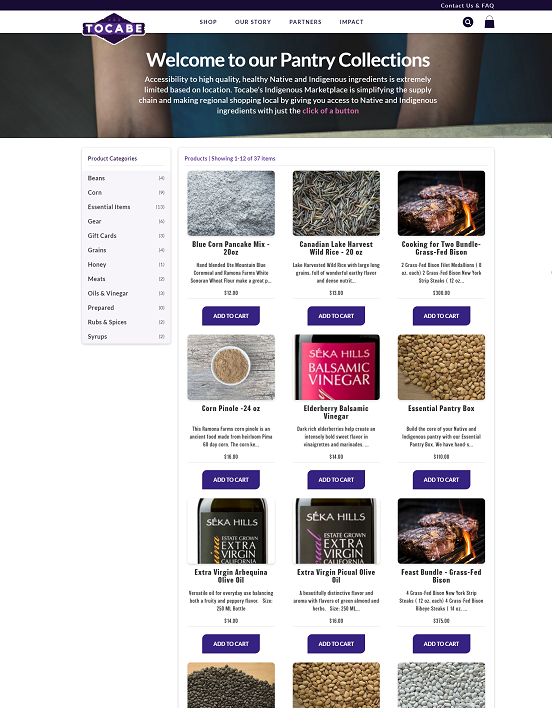Select the Oils & Vinegar category
The image size is (552, 708).
(x=126, y=293)
